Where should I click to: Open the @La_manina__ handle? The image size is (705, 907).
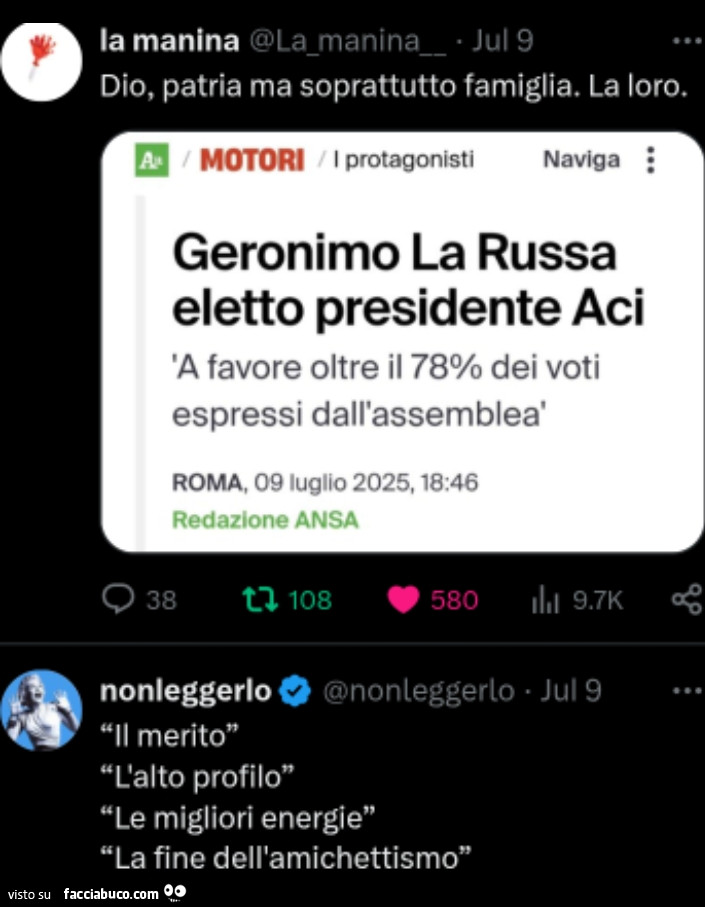pos(348,42)
